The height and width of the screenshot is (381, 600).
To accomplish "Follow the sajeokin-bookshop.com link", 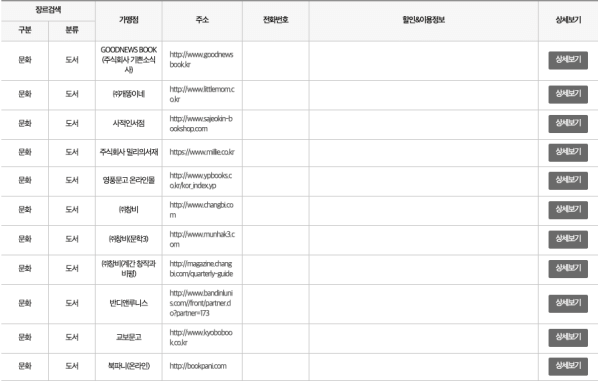I will tap(201, 124).
